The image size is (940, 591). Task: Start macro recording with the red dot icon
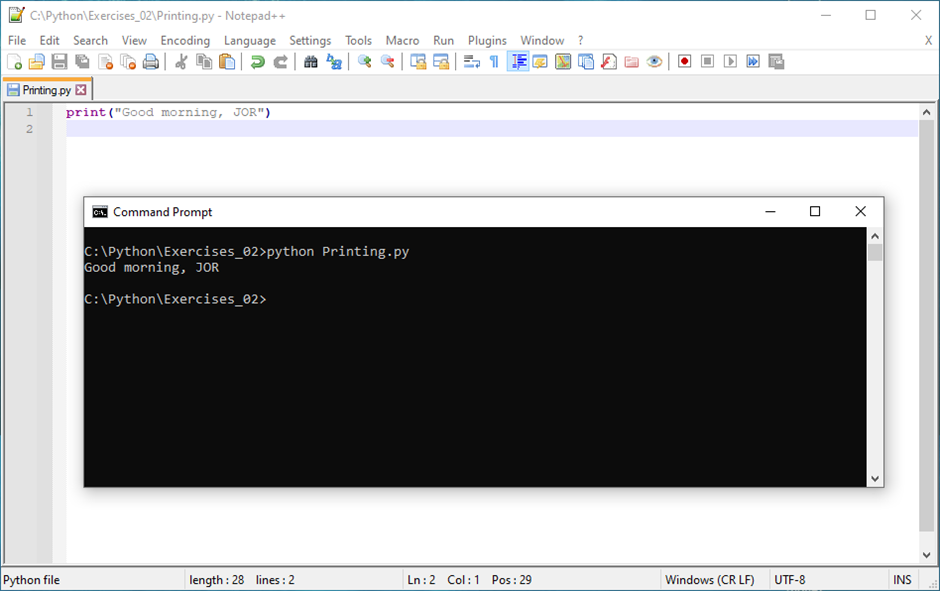(x=684, y=62)
